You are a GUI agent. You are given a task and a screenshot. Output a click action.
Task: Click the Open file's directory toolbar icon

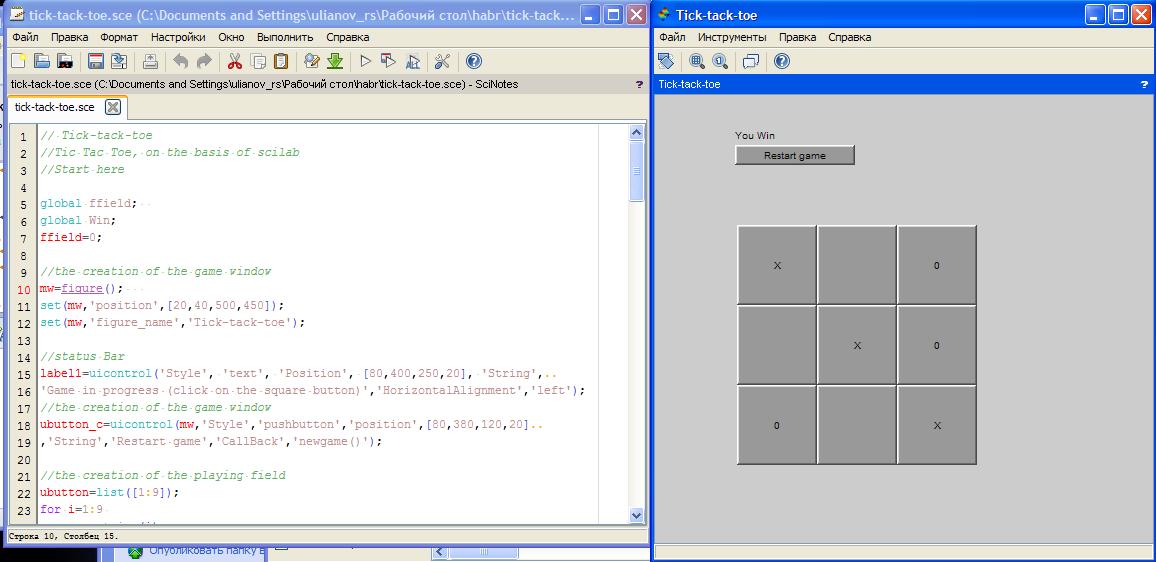(65, 60)
